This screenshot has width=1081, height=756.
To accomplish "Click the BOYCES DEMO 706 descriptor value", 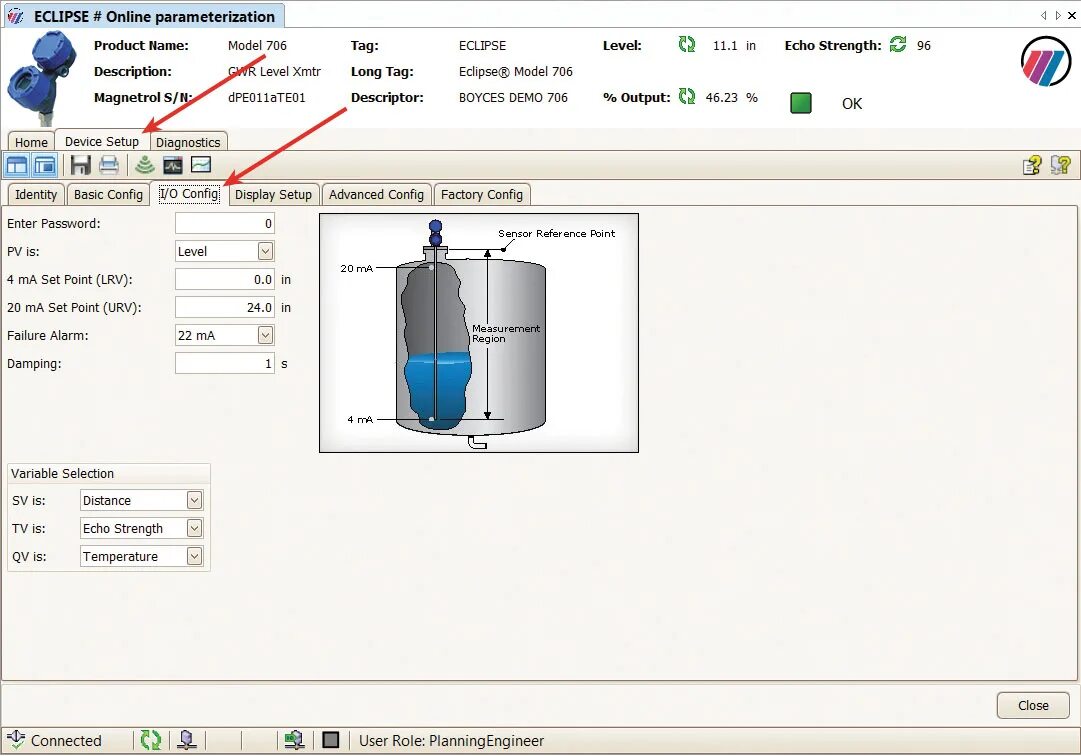I will 514,97.
